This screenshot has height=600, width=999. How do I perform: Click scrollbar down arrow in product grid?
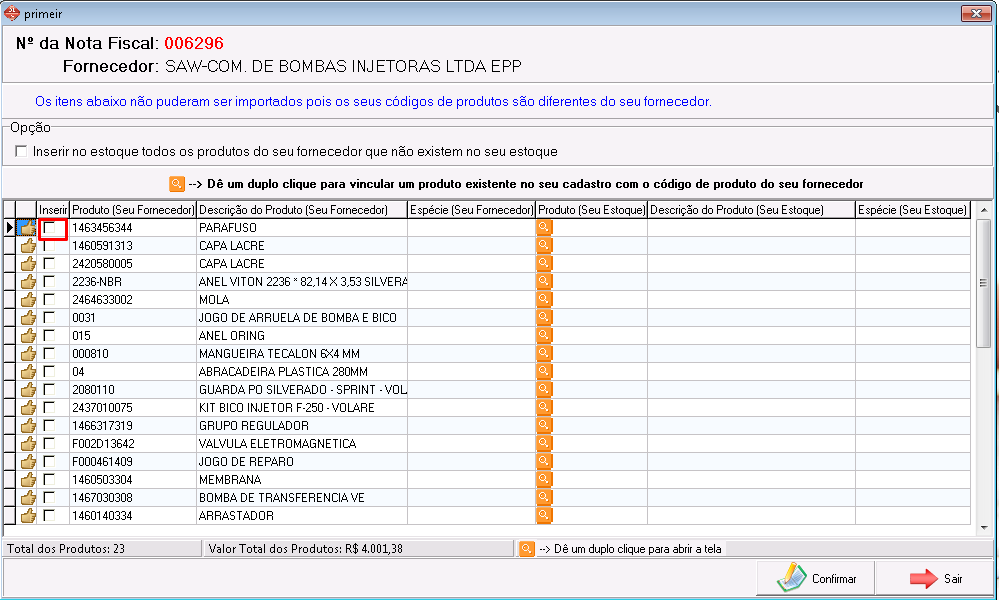coord(984,527)
